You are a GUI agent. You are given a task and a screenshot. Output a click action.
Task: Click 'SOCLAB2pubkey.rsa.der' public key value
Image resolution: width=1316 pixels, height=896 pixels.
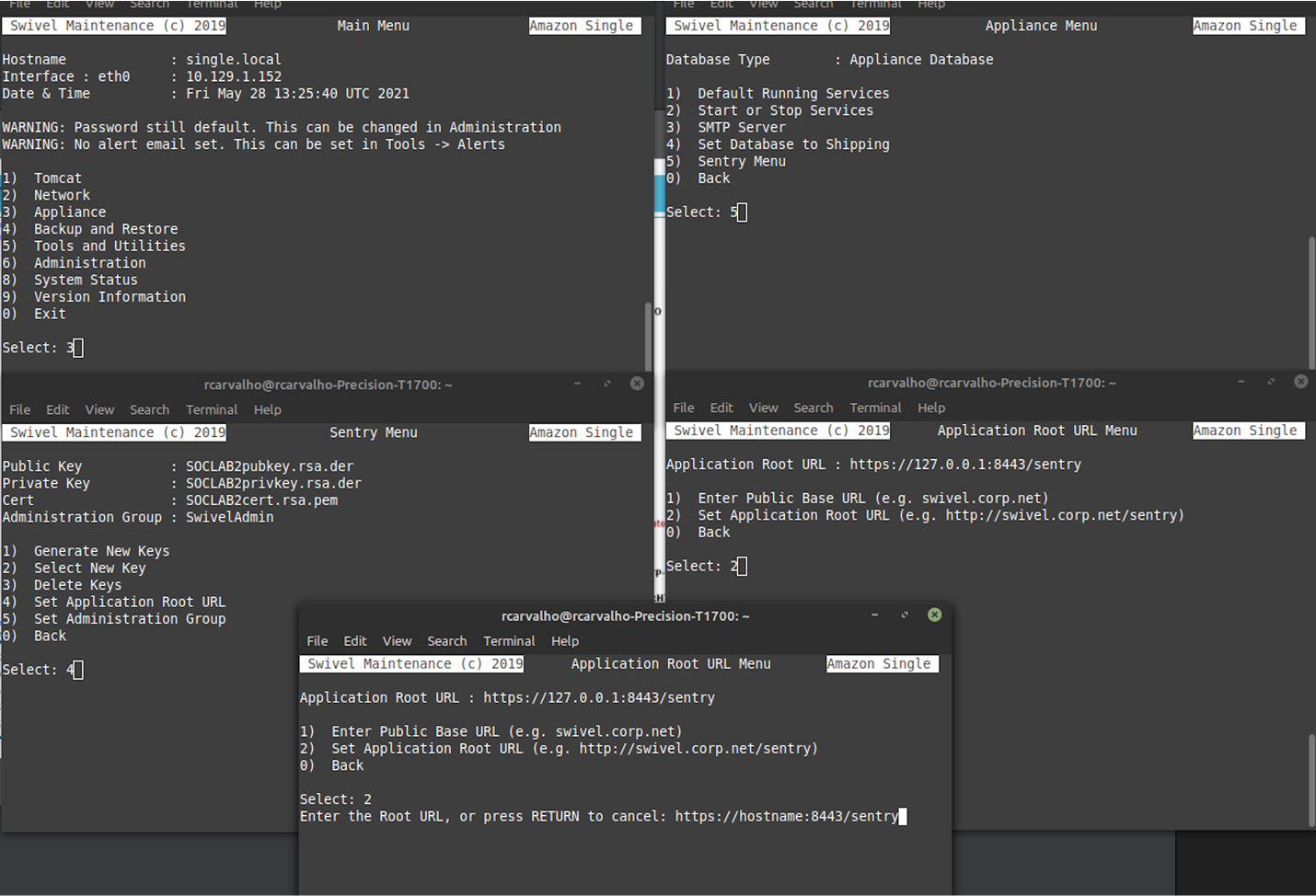click(270, 466)
